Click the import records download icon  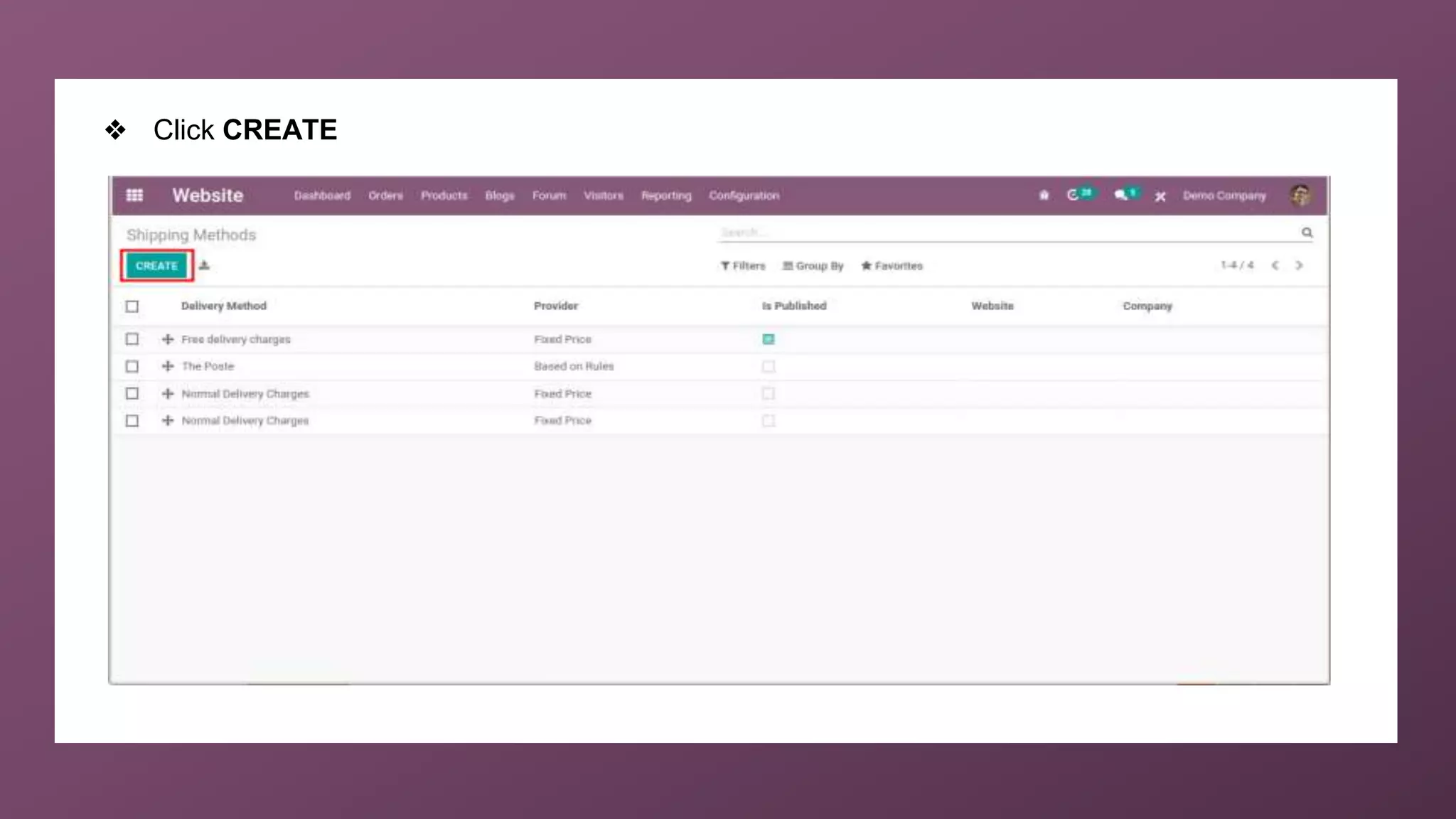(205, 265)
